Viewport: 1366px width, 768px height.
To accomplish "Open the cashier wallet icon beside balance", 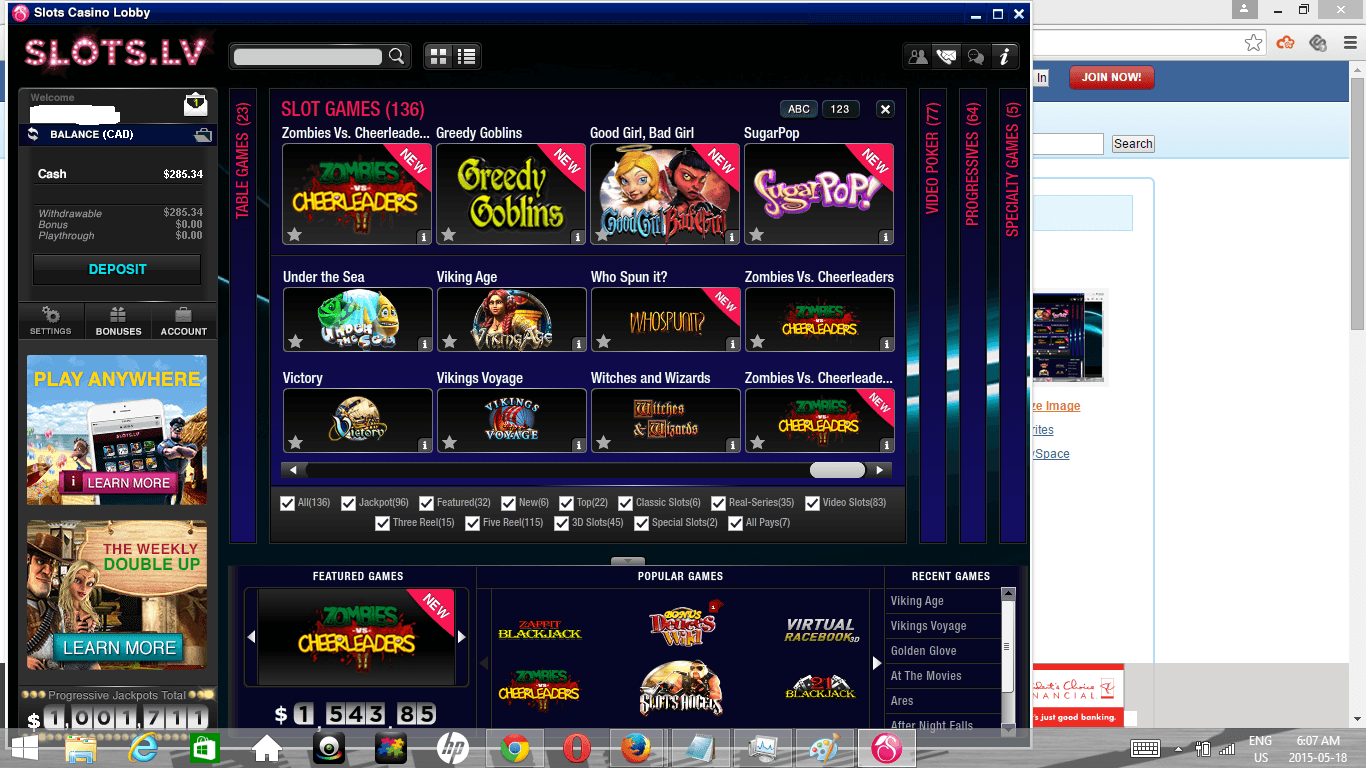I will click(202, 135).
